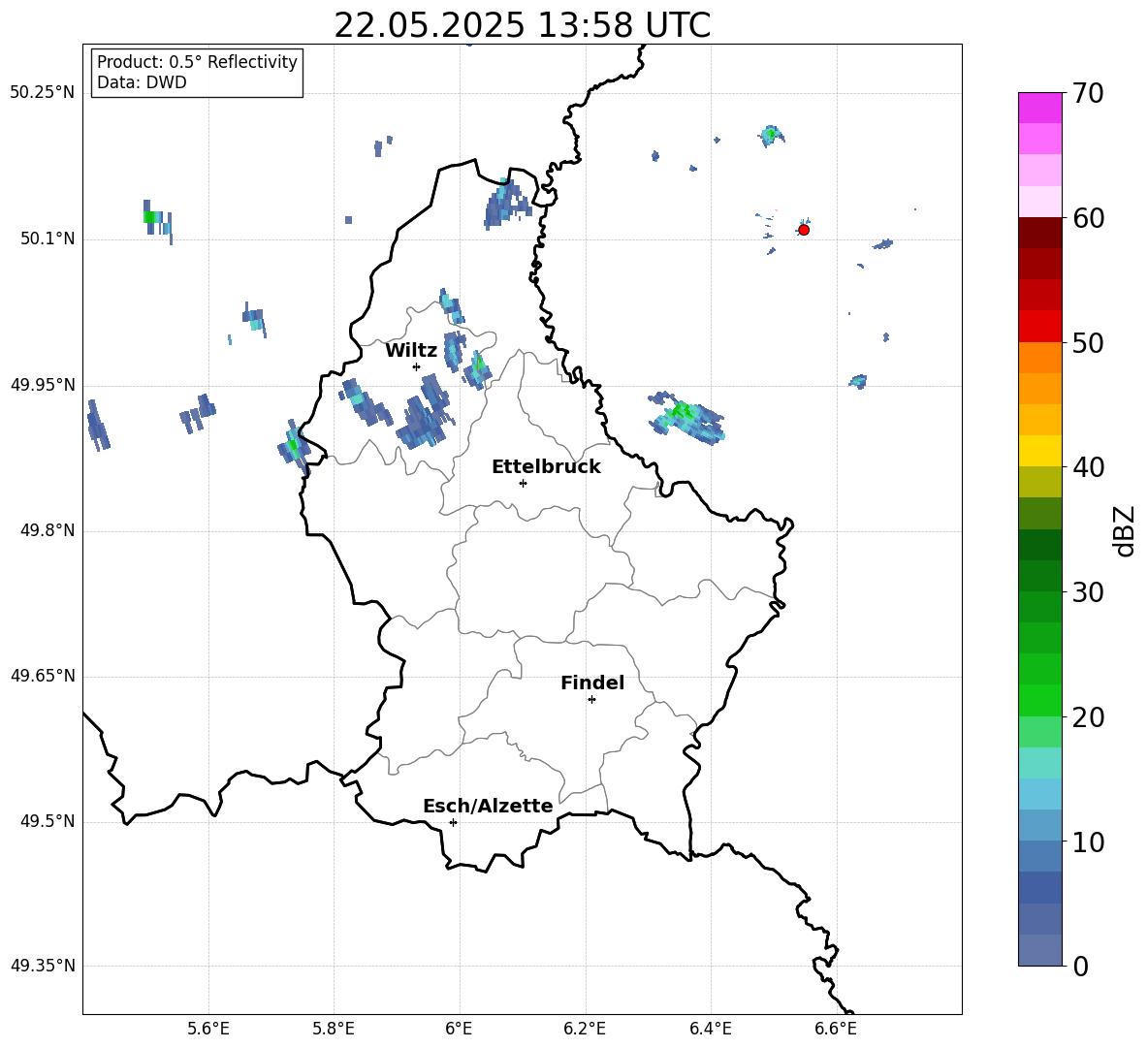Viewport: 1148px width, 1048px height.
Task: Click 'Product: 0.5° Reflectivity' text
Action: tap(197, 62)
